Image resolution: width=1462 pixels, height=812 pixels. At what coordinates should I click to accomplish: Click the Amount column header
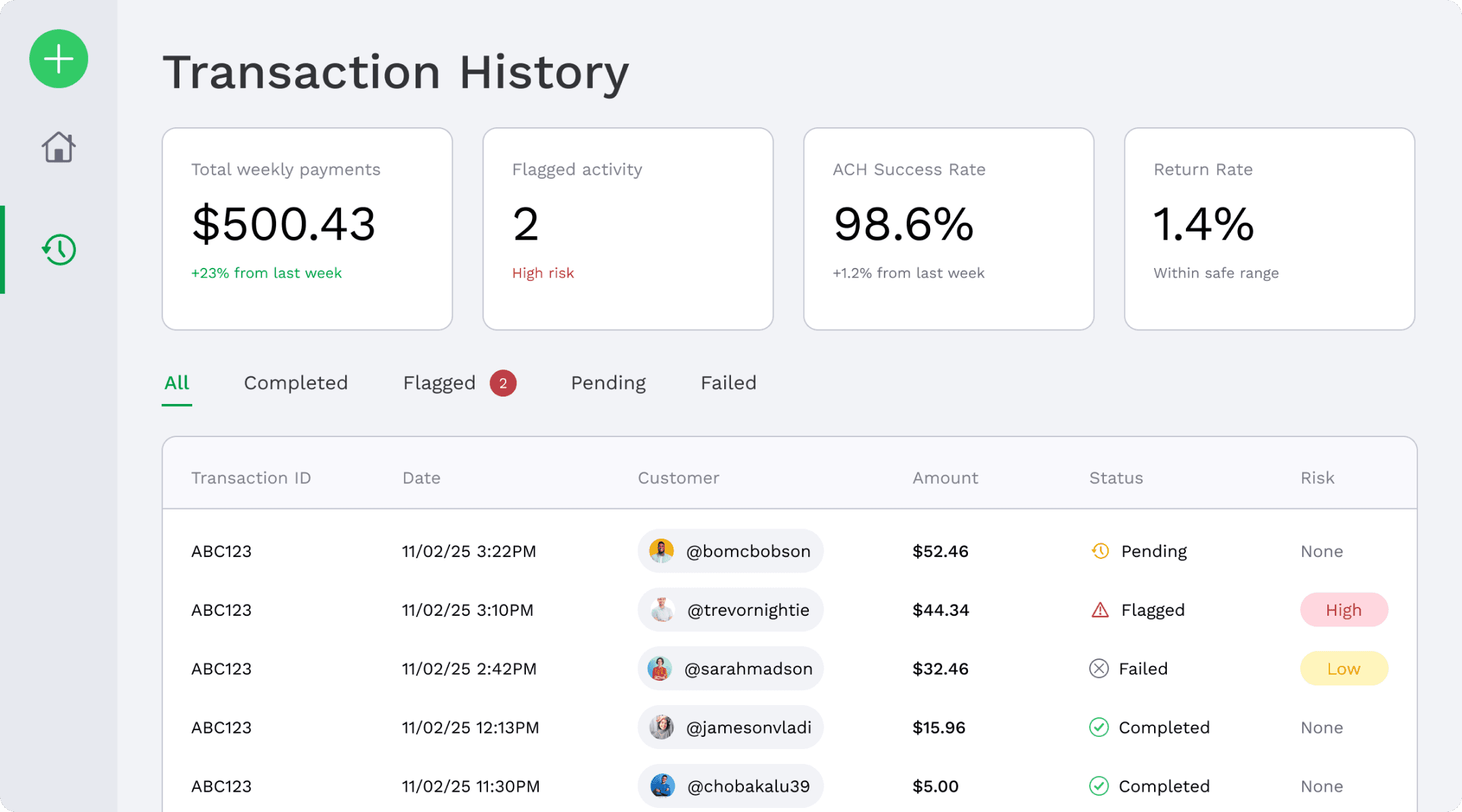[x=945, y=478]
